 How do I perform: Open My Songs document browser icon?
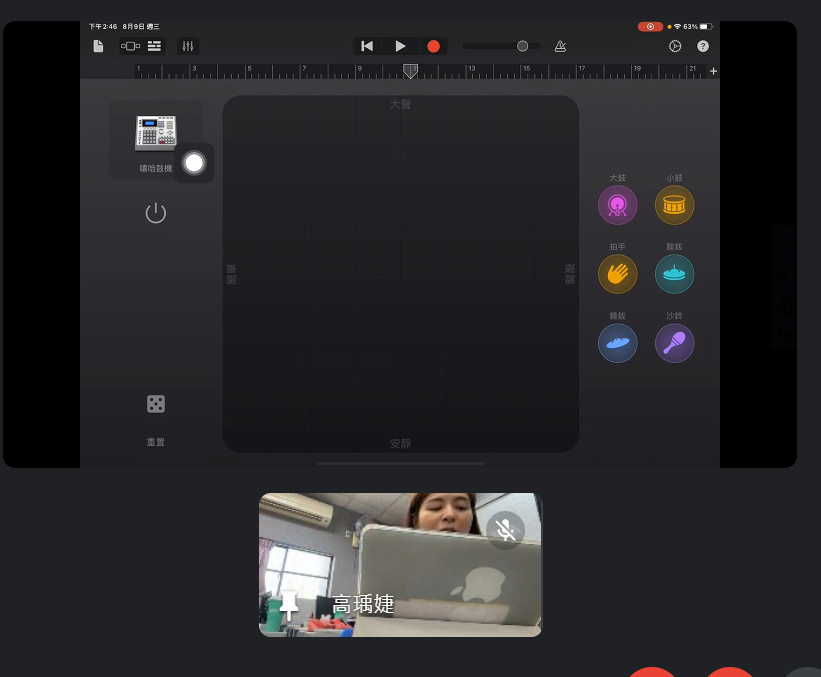[98, 46]
